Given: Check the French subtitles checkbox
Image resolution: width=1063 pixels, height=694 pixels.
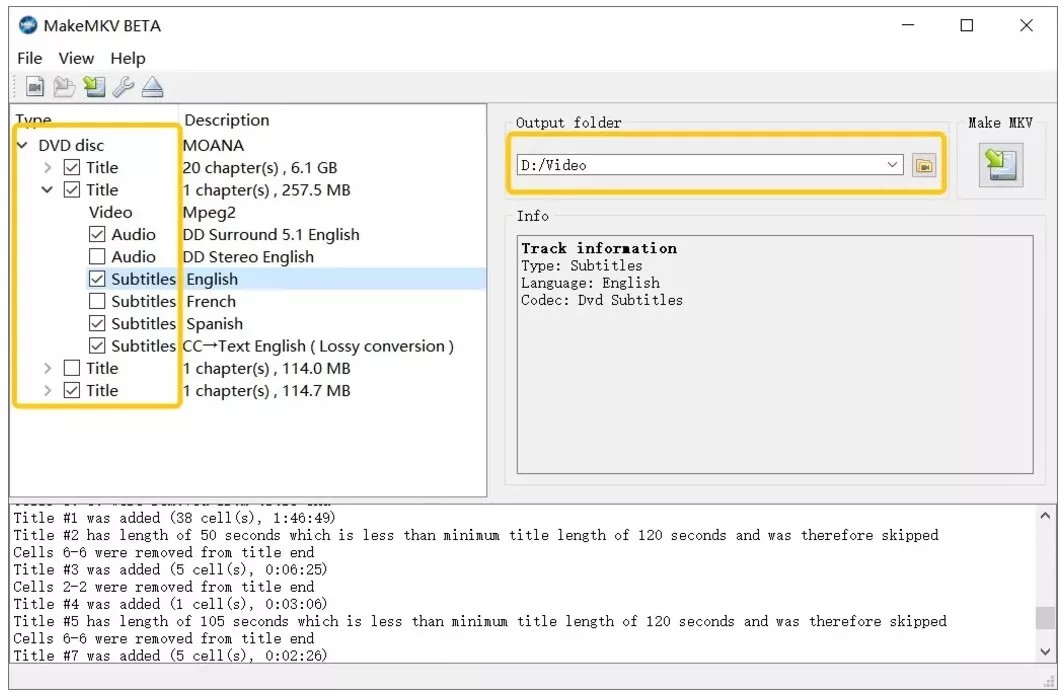Looking at the screenshot, I should [x=97, y=301].
